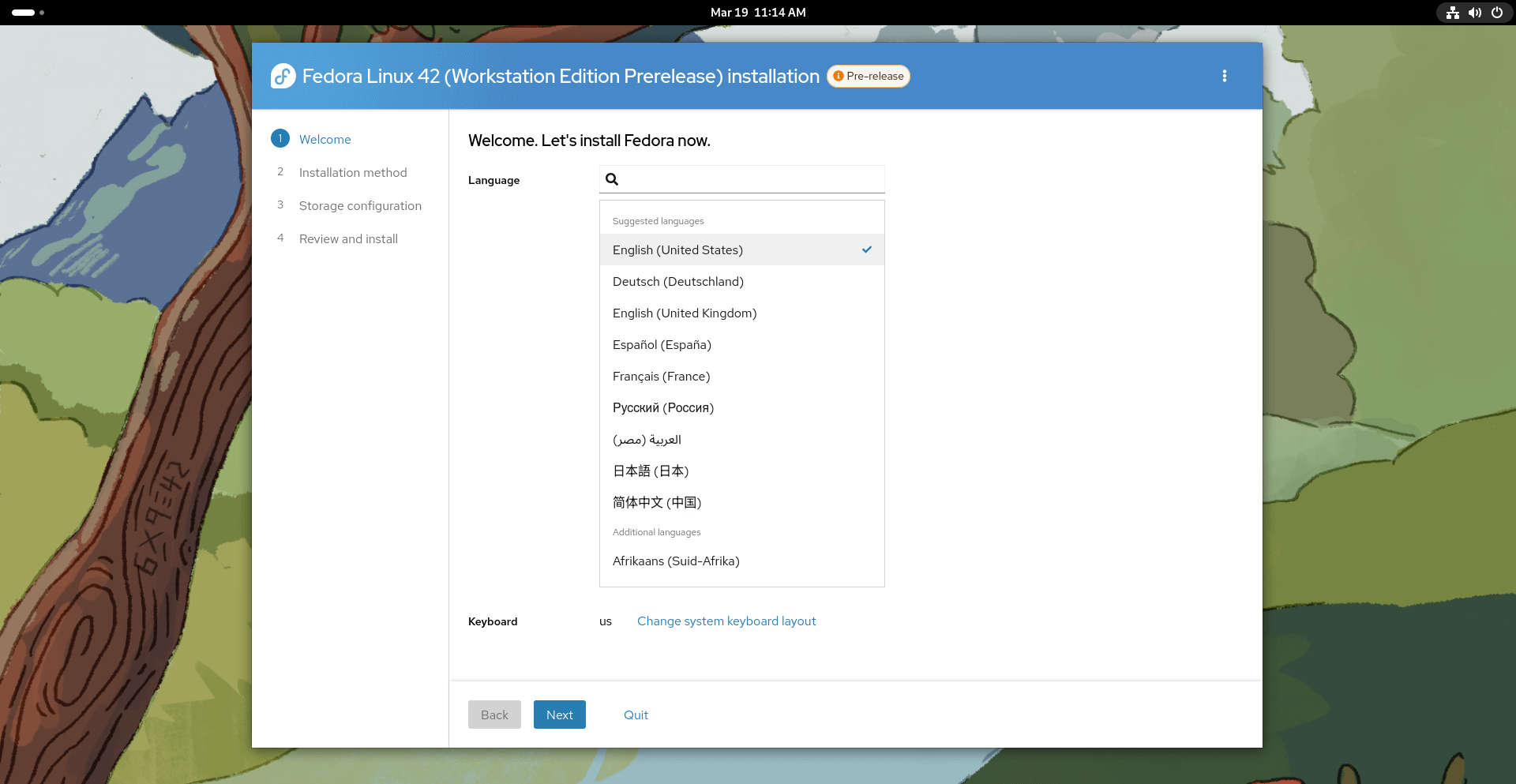Switch to the Installation method step
Screen dimensions: 1516x784
pos(353,172)
